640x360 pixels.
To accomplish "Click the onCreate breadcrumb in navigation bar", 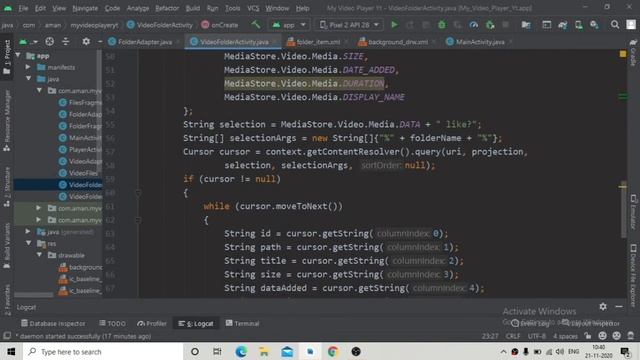I will (x=220, y=25).
